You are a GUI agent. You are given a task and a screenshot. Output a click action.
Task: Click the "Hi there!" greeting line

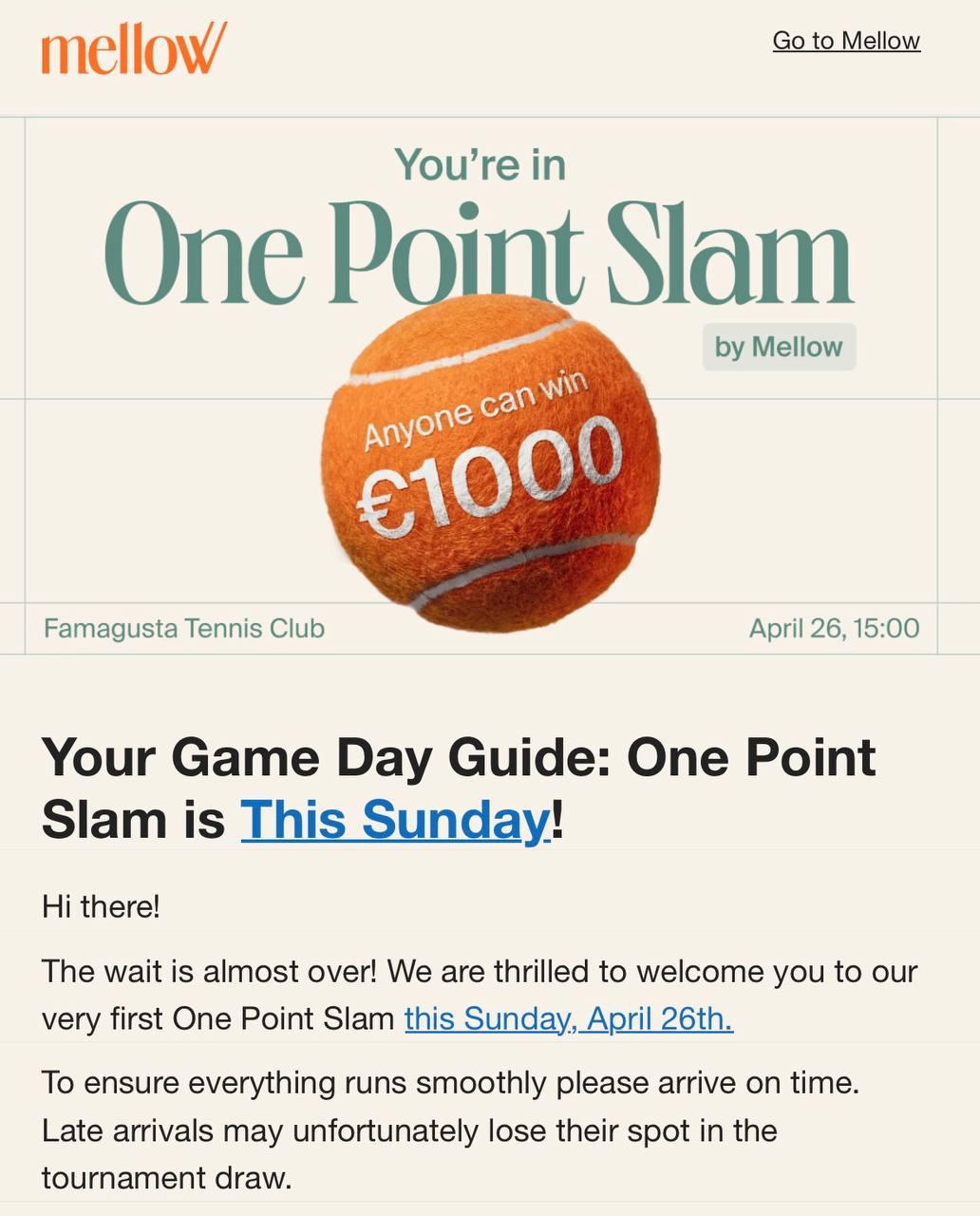101,906
